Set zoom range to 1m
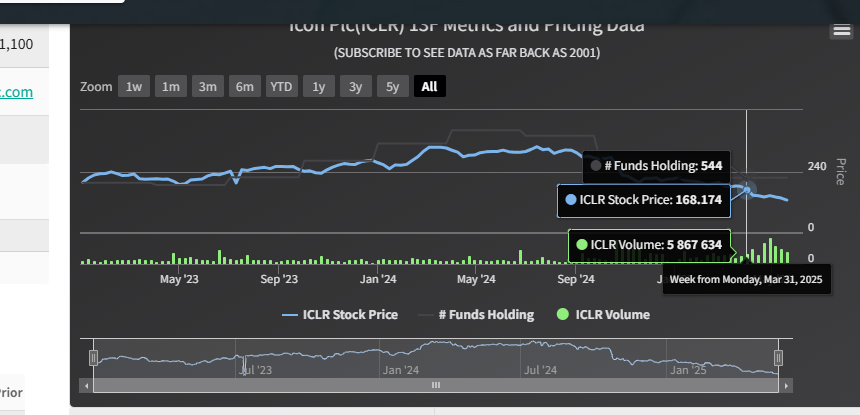Image resolution: width=860 pixels, height=415 pixels. pyautogui.click(x=171, y=87)
